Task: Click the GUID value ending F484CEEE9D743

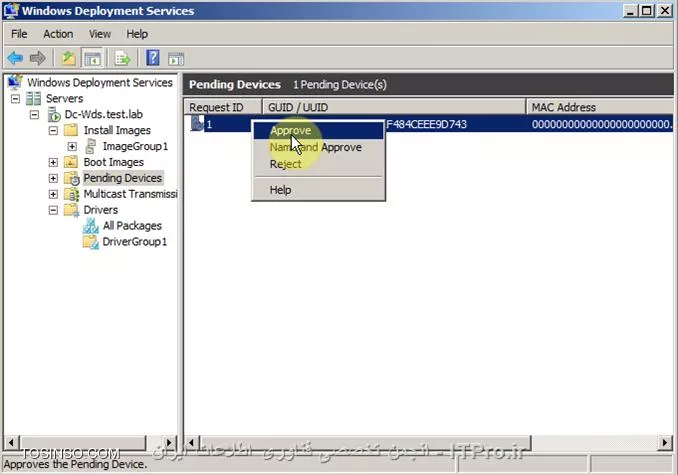Action: [427, 124]
